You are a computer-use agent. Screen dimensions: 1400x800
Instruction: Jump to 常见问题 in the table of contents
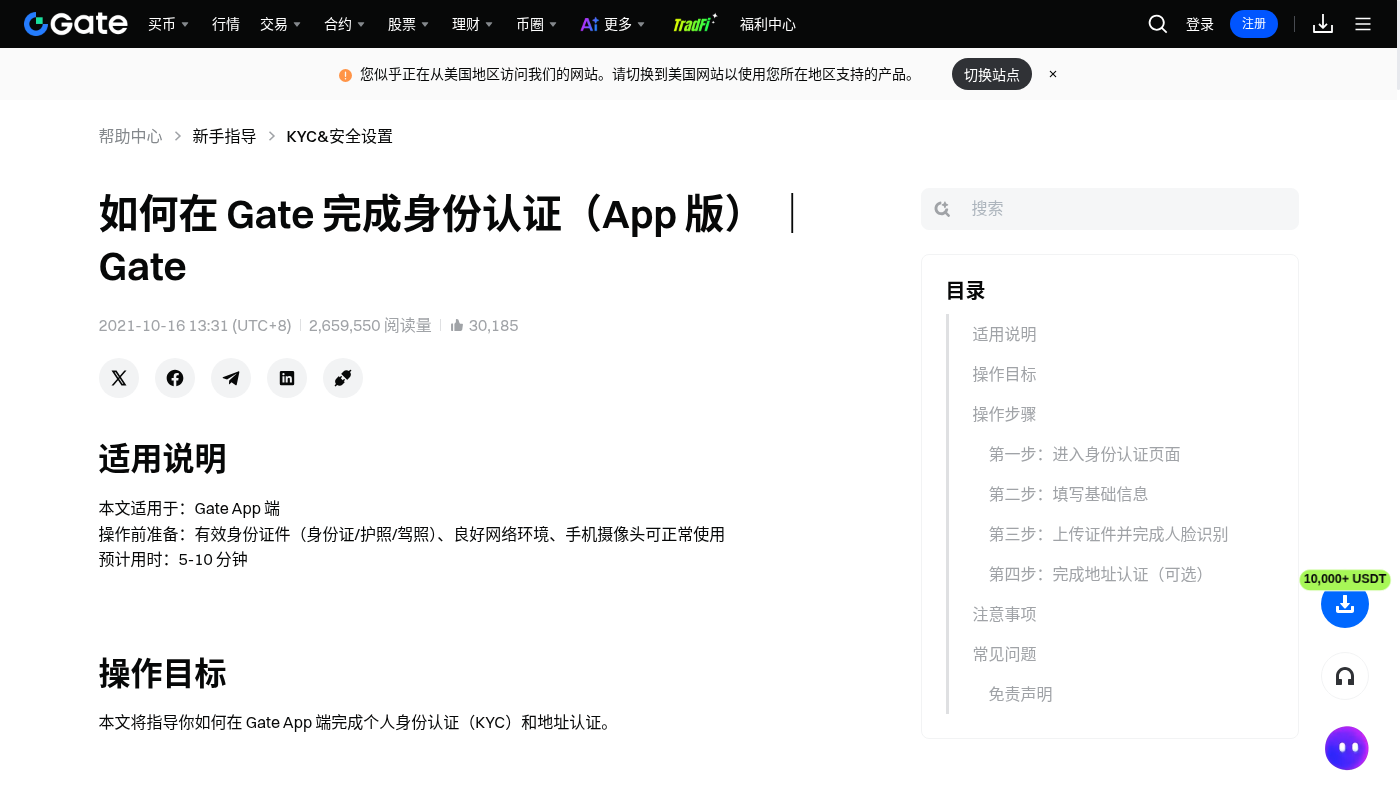1005,654
